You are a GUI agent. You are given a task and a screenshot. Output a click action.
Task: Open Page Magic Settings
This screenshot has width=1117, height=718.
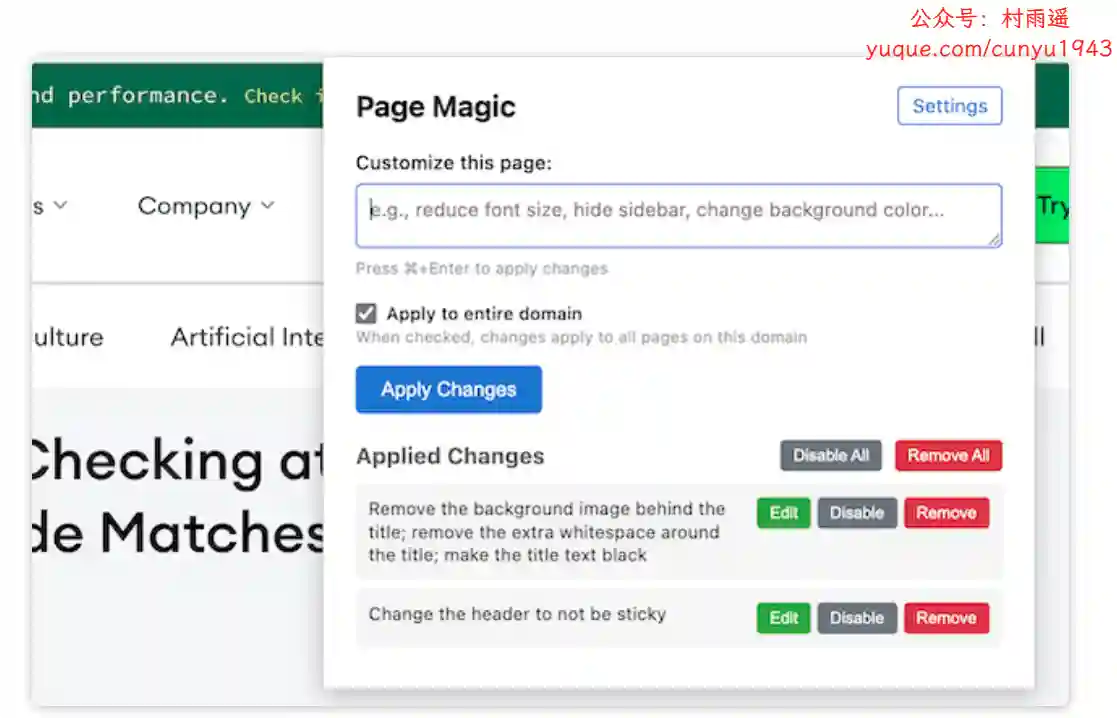(949, 106)
